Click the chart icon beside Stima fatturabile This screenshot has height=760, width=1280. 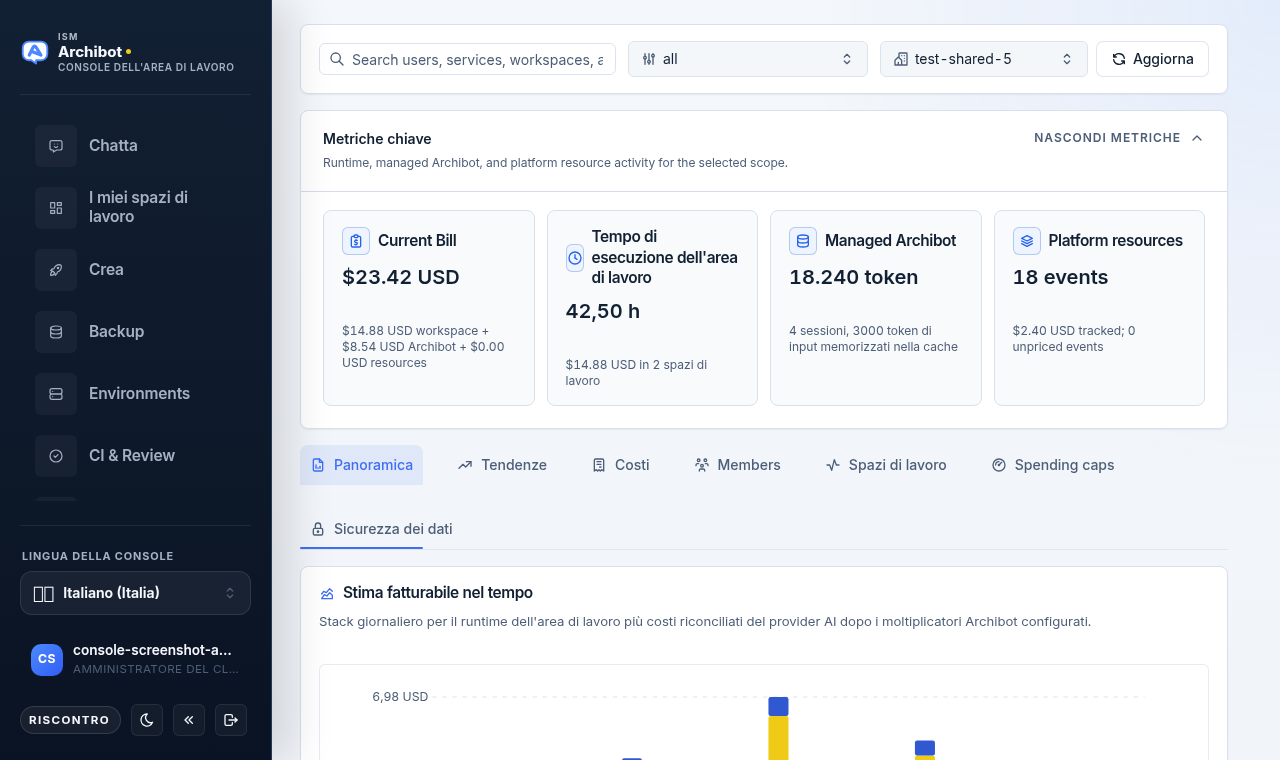(327, 594)
